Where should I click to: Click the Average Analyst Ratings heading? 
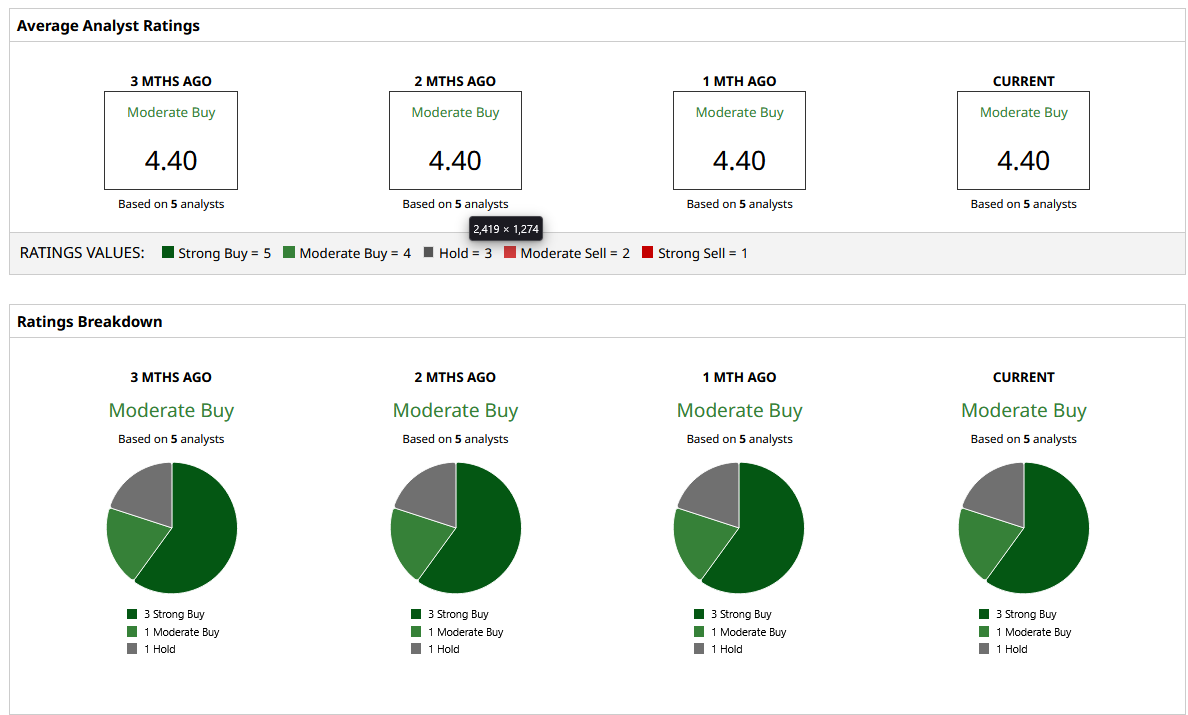(108, 26)
